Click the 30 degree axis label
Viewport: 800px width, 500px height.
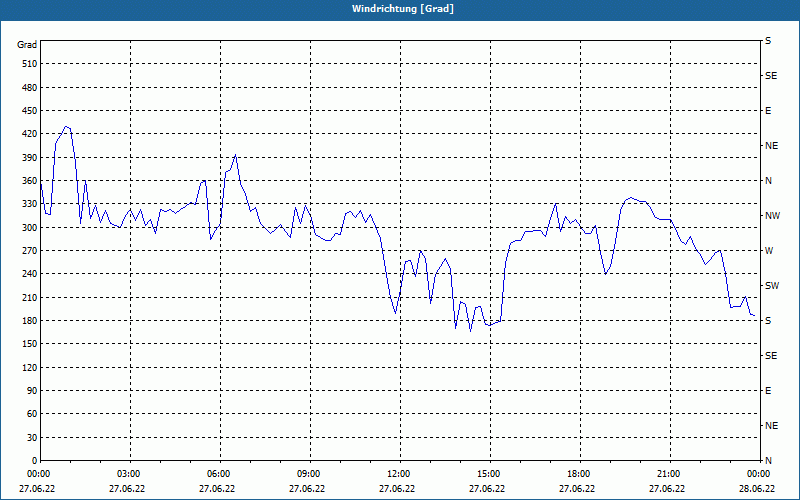pos(32,437)
